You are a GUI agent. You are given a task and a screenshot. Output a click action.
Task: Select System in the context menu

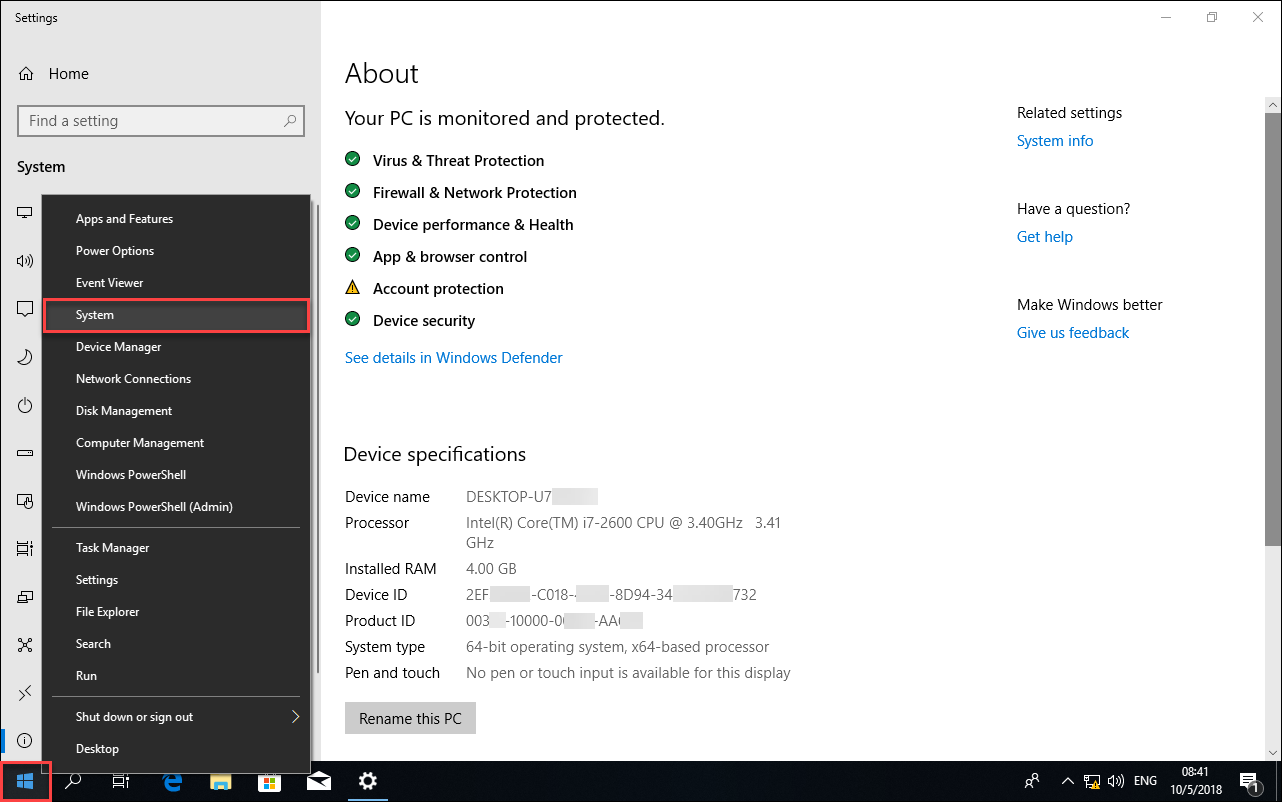(x=176, y=315)
